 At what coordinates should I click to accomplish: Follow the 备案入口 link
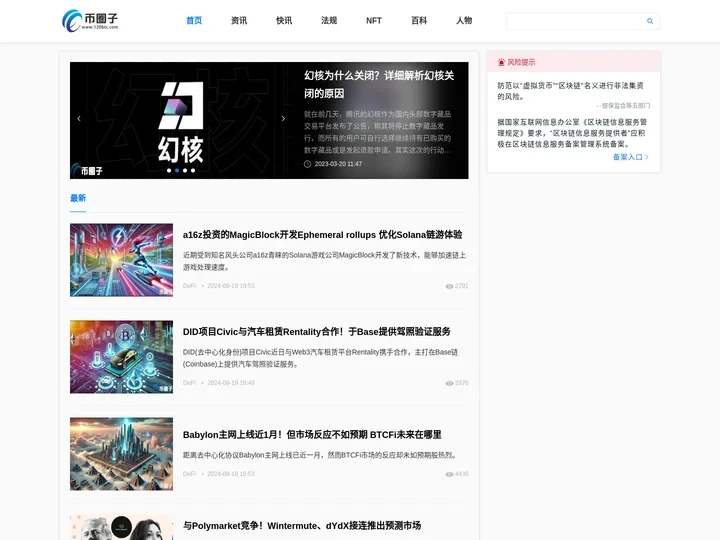coord(627,157)
